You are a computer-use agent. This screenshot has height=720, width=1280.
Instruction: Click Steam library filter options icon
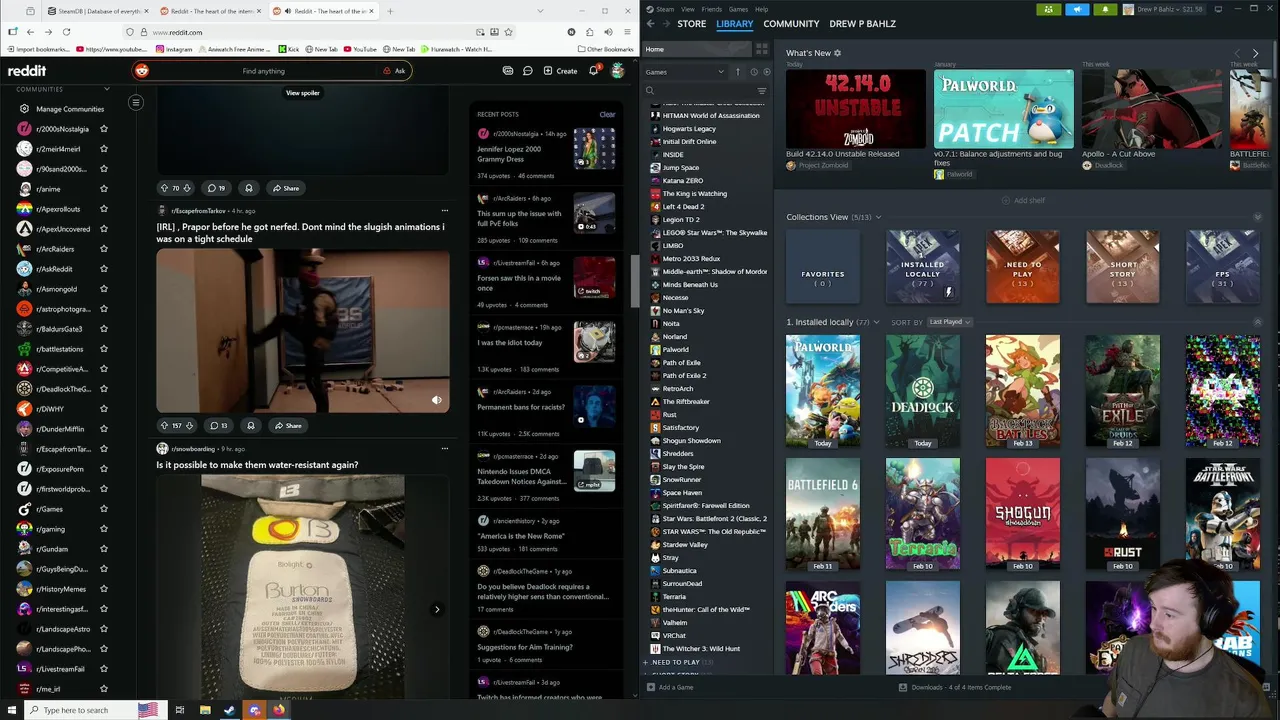click(762, 91)
